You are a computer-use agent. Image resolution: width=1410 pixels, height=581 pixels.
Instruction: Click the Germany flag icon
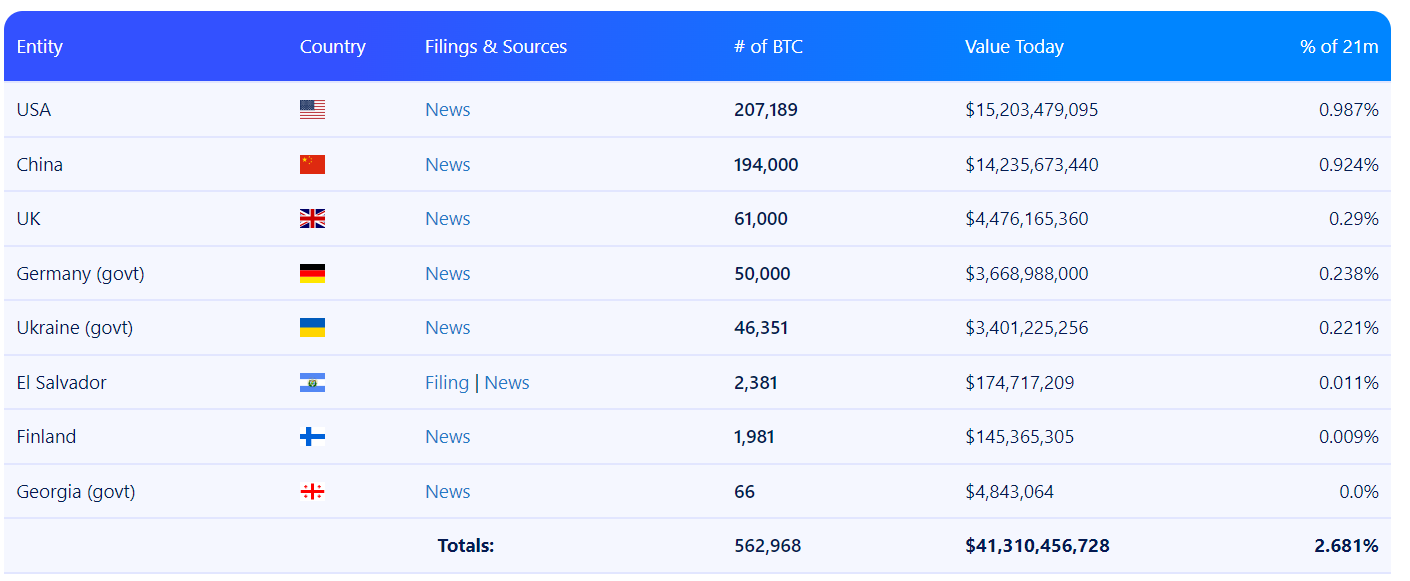(312, 273)
